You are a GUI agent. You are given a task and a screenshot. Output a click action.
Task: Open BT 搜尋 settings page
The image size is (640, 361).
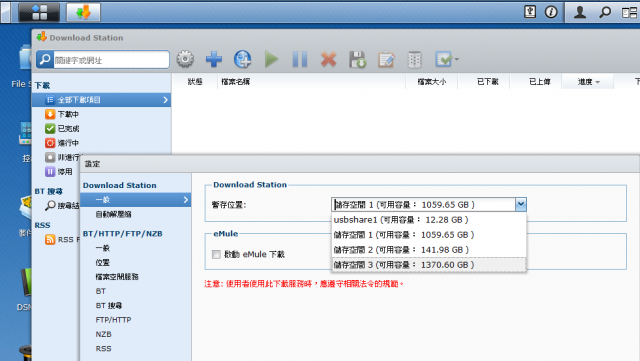pos(109,305)
